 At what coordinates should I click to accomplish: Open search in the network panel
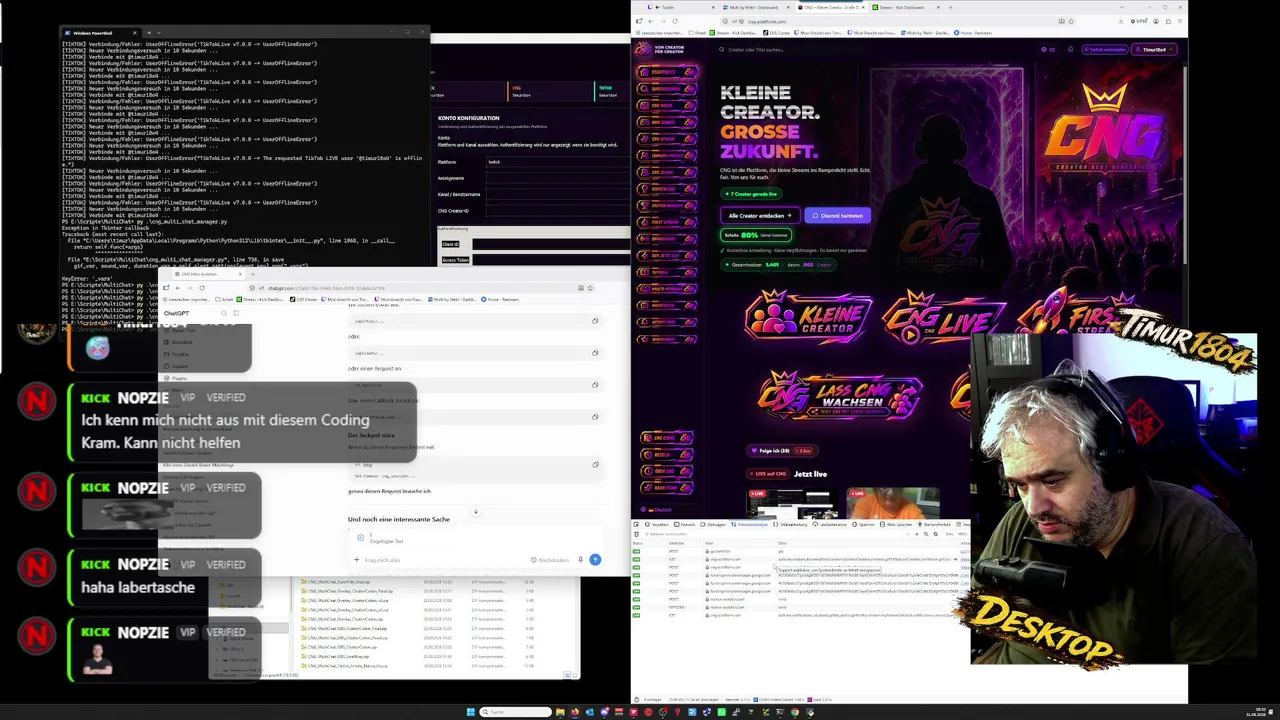point(927,534)
